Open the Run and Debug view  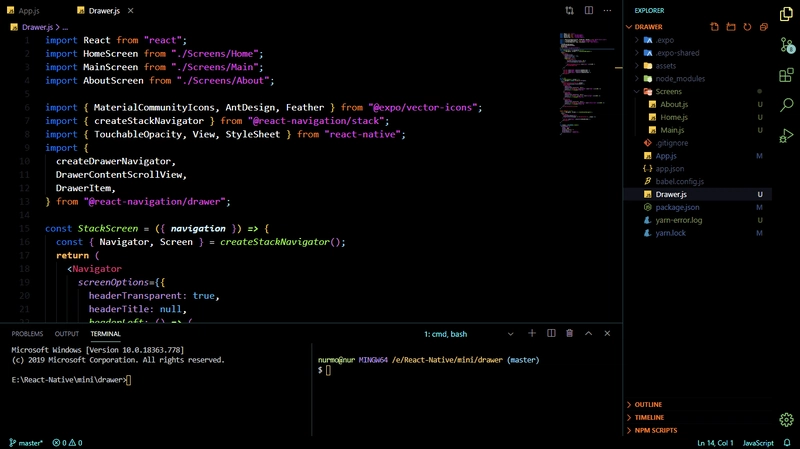click(x=786, y=135)
